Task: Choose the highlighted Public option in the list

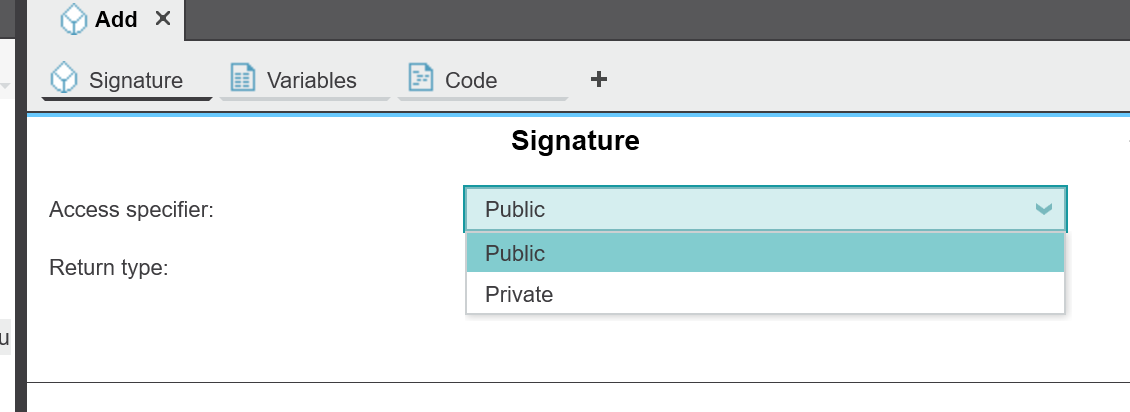Action: 765,253
